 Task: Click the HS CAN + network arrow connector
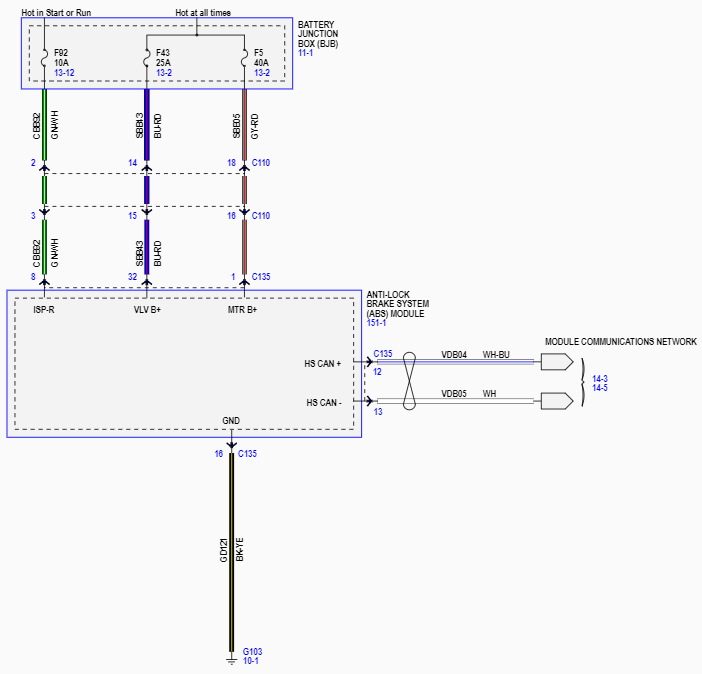pyautogui.click(x=556, y=362)
